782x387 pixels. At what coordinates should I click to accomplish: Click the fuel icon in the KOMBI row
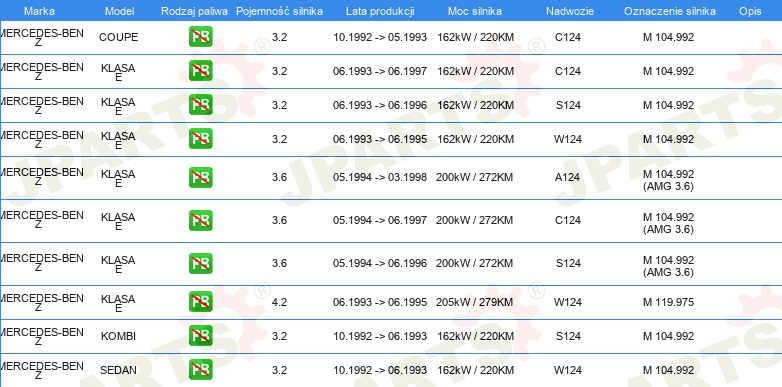pos(200,336)
